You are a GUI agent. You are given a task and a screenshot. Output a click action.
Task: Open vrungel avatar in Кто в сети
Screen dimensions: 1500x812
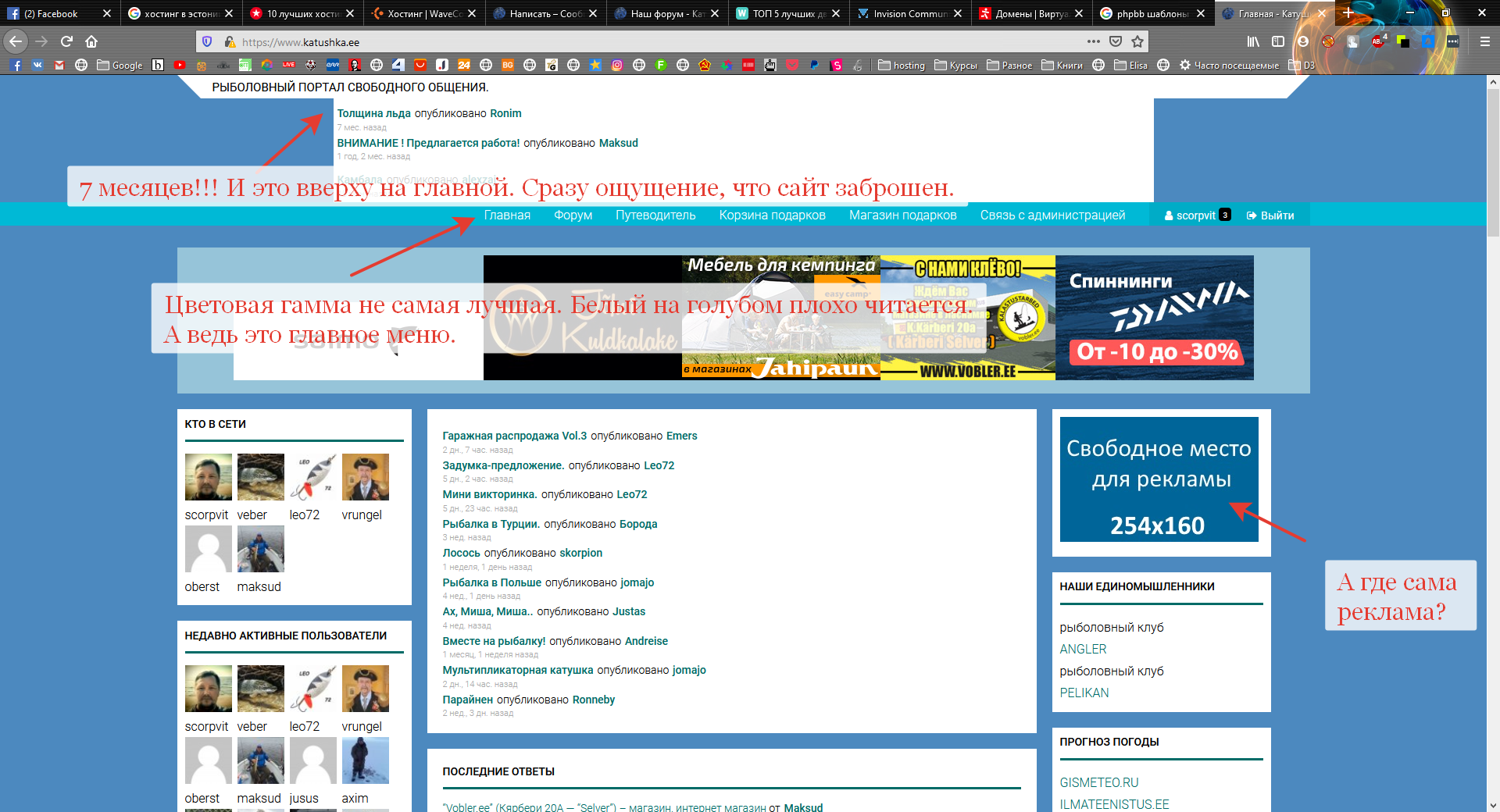tap(365, 477)
